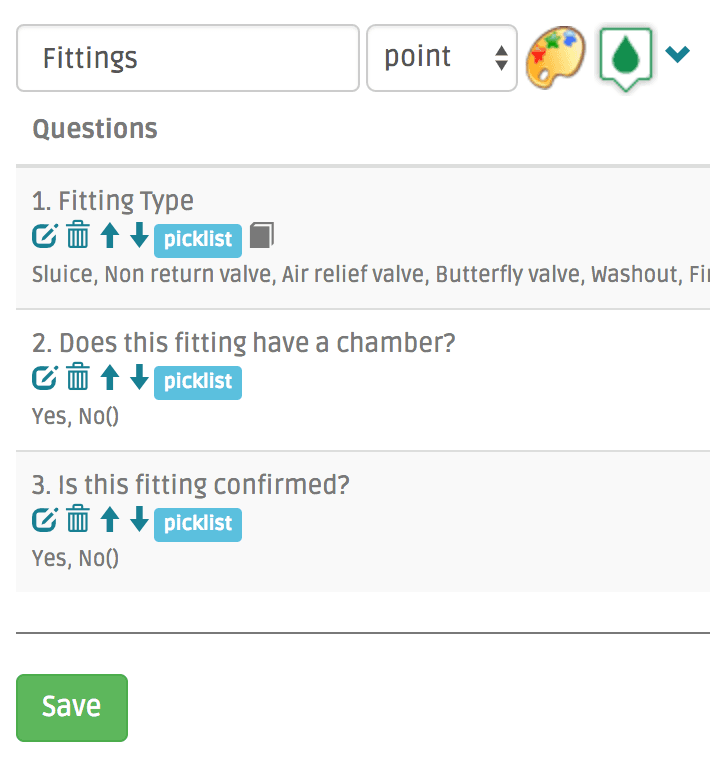This screenshot has height=764, width=710.
Task: Move fitting confirmed question up
Action: pyautogui.click(x=110, y=521)
